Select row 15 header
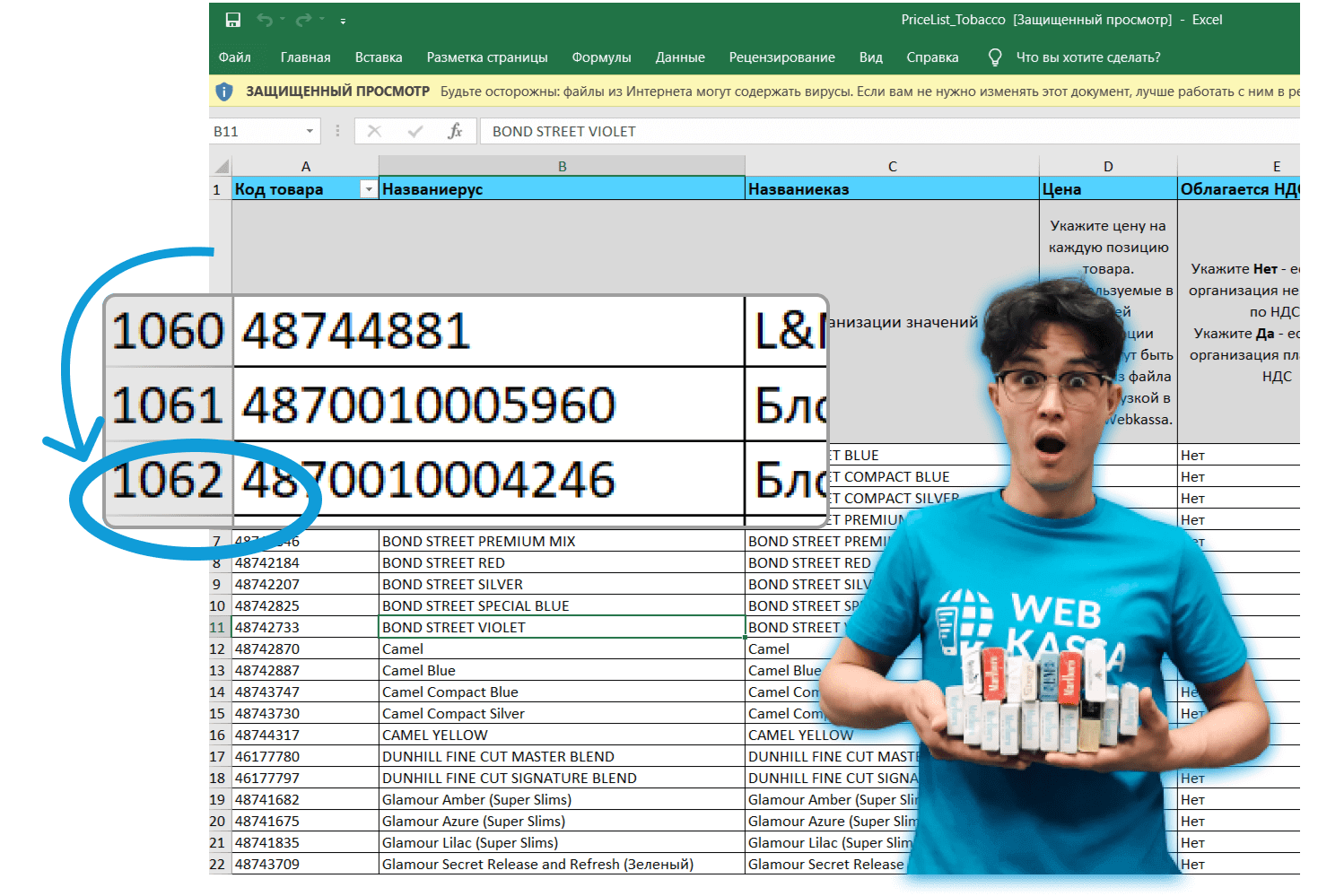Image resolution: width=1318 pixels, height=896 pixels. [x=217, y=713]
